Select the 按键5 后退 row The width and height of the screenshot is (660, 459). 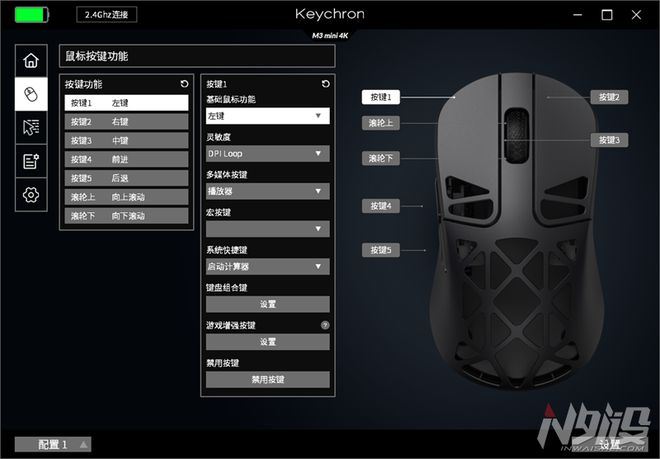pyautogui.click(x=126, y=178)
